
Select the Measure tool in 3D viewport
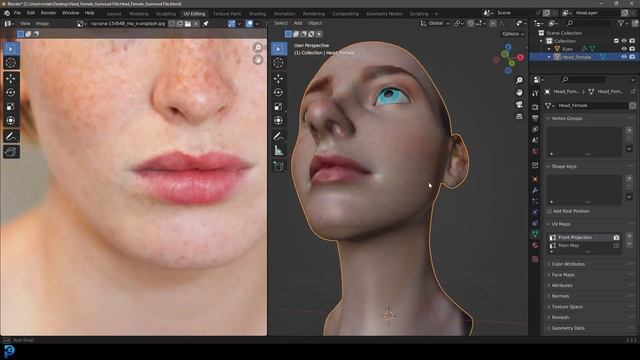coord(279,151)
